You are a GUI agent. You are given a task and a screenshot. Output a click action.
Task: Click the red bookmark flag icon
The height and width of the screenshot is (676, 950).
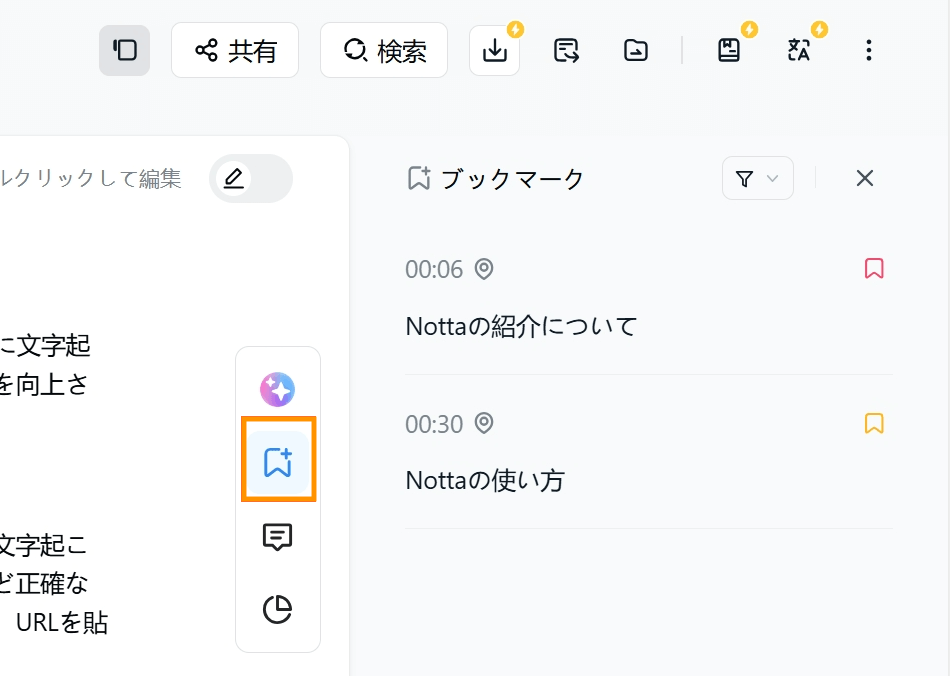pos(874,268)
